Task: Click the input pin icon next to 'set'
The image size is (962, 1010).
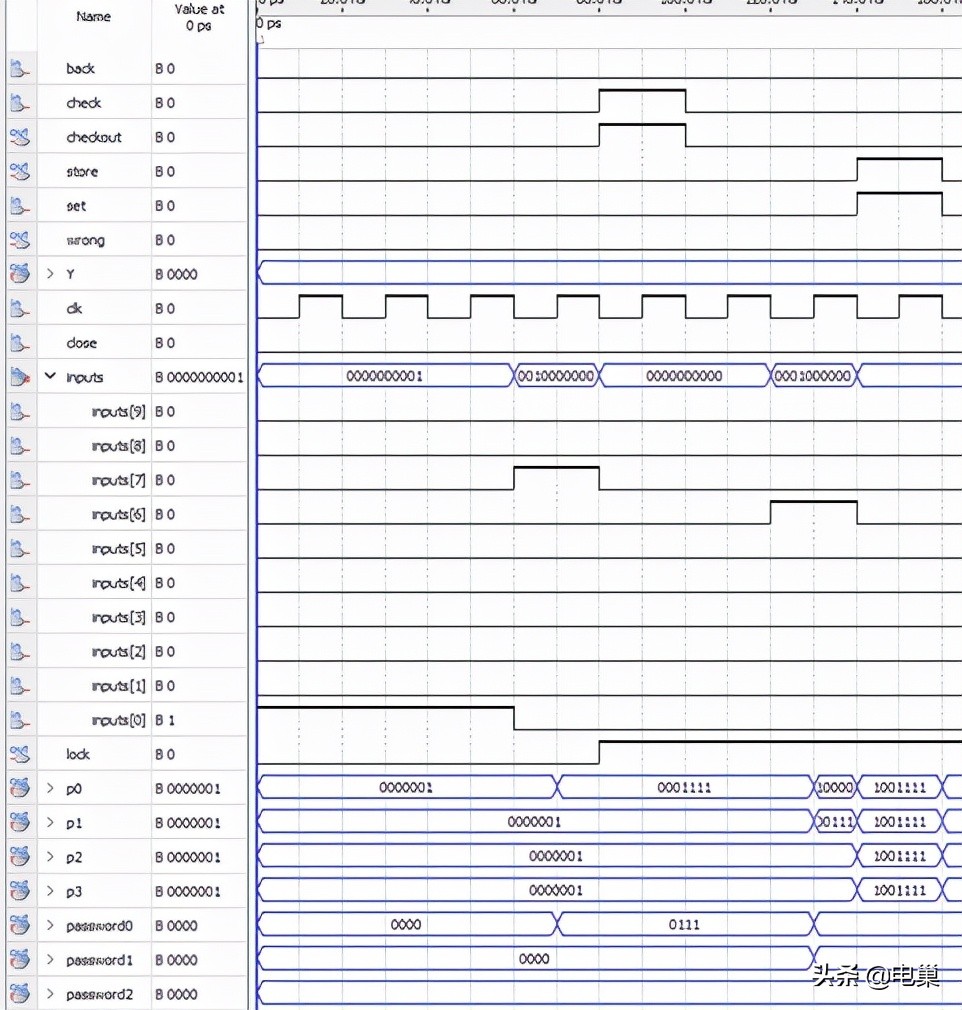Action: (19, 205)
